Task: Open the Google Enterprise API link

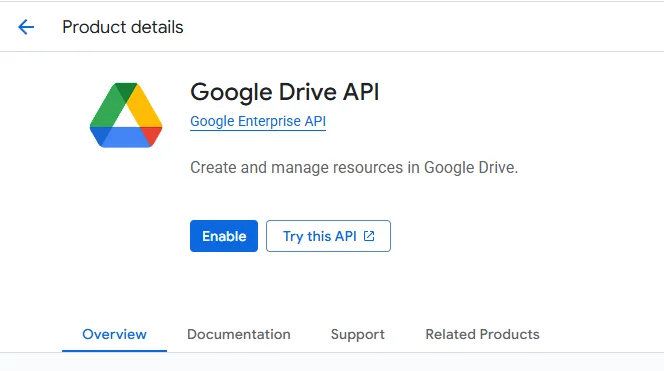Action: pos(258,121)
